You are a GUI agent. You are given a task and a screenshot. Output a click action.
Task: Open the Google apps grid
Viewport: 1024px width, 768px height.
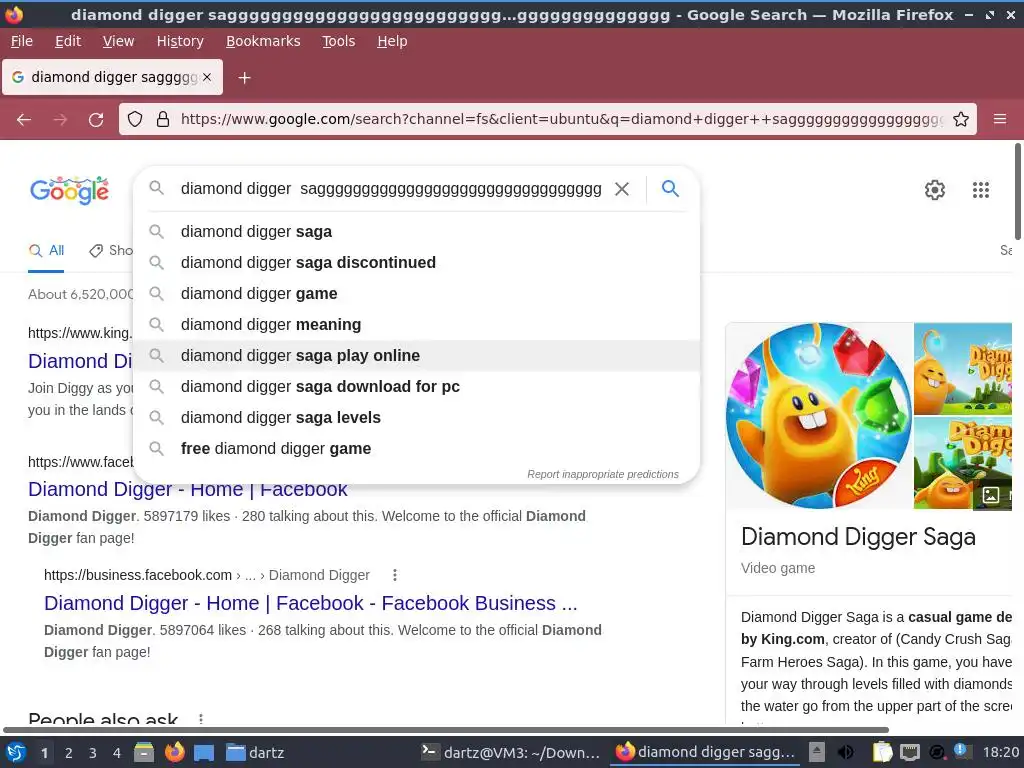(x=981, y=190)
